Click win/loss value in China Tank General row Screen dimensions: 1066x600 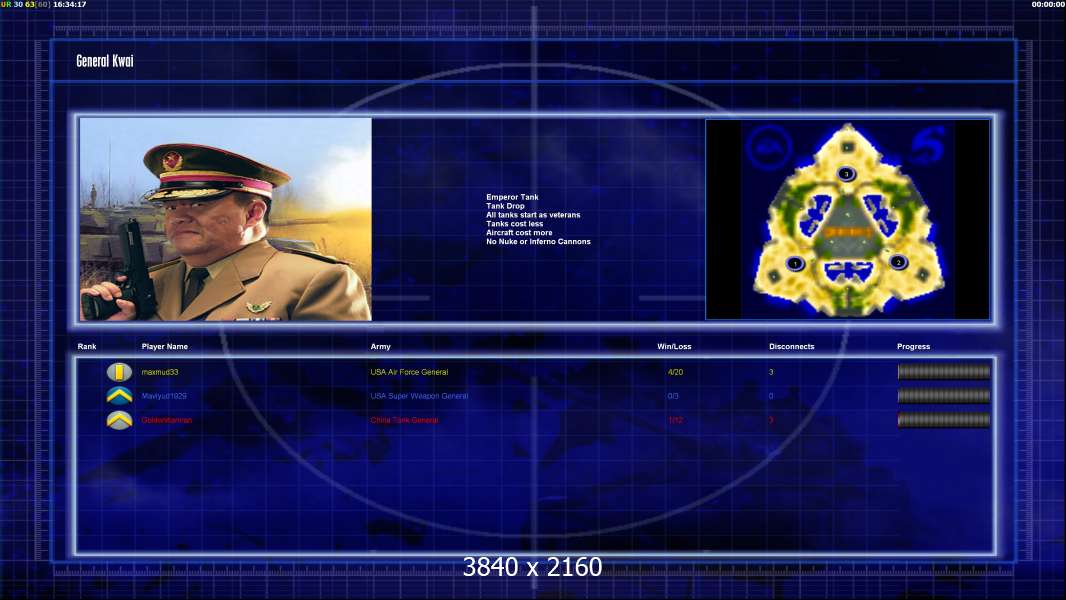(x=675, y=420)
